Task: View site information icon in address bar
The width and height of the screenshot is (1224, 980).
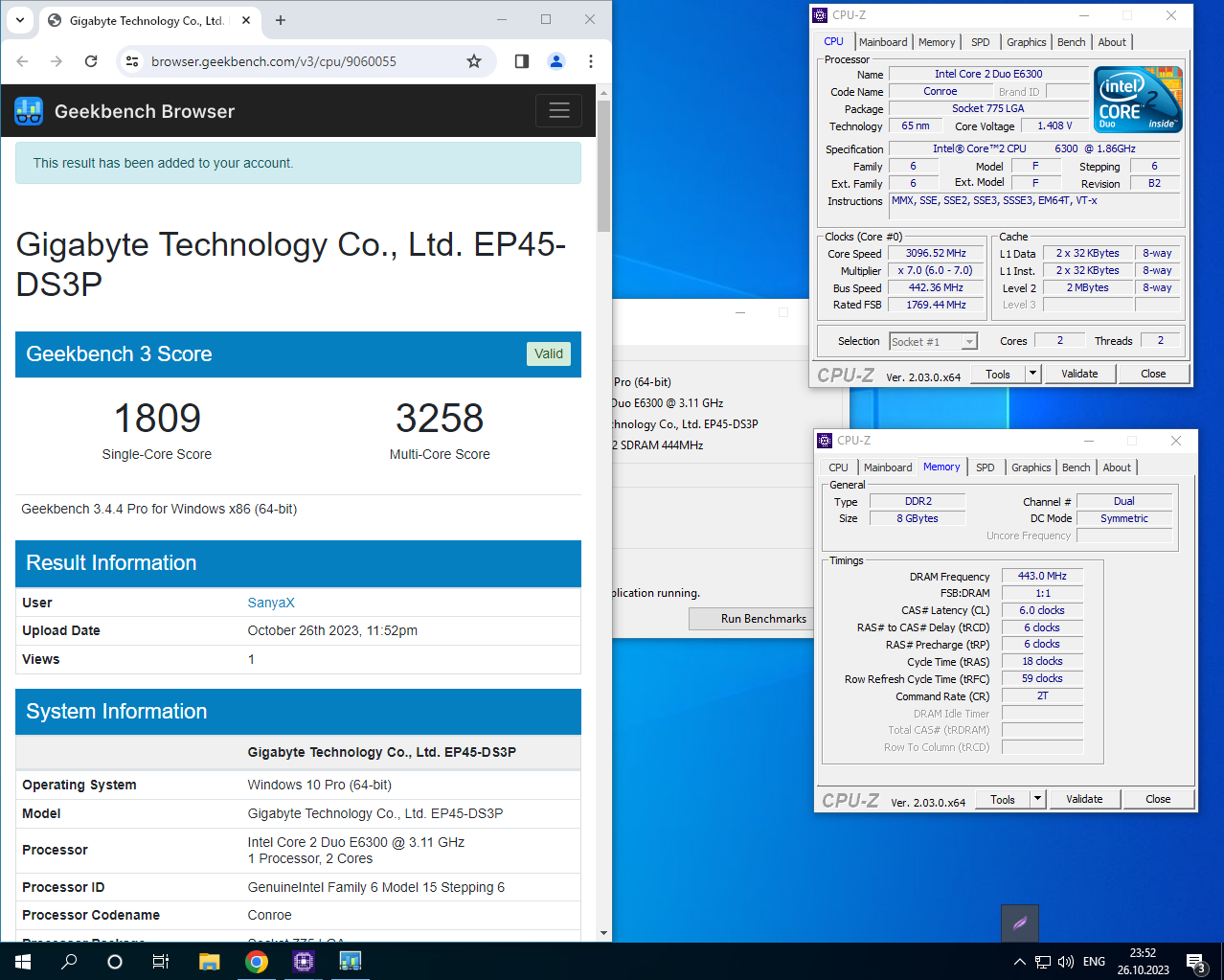Action: point(132,61)
